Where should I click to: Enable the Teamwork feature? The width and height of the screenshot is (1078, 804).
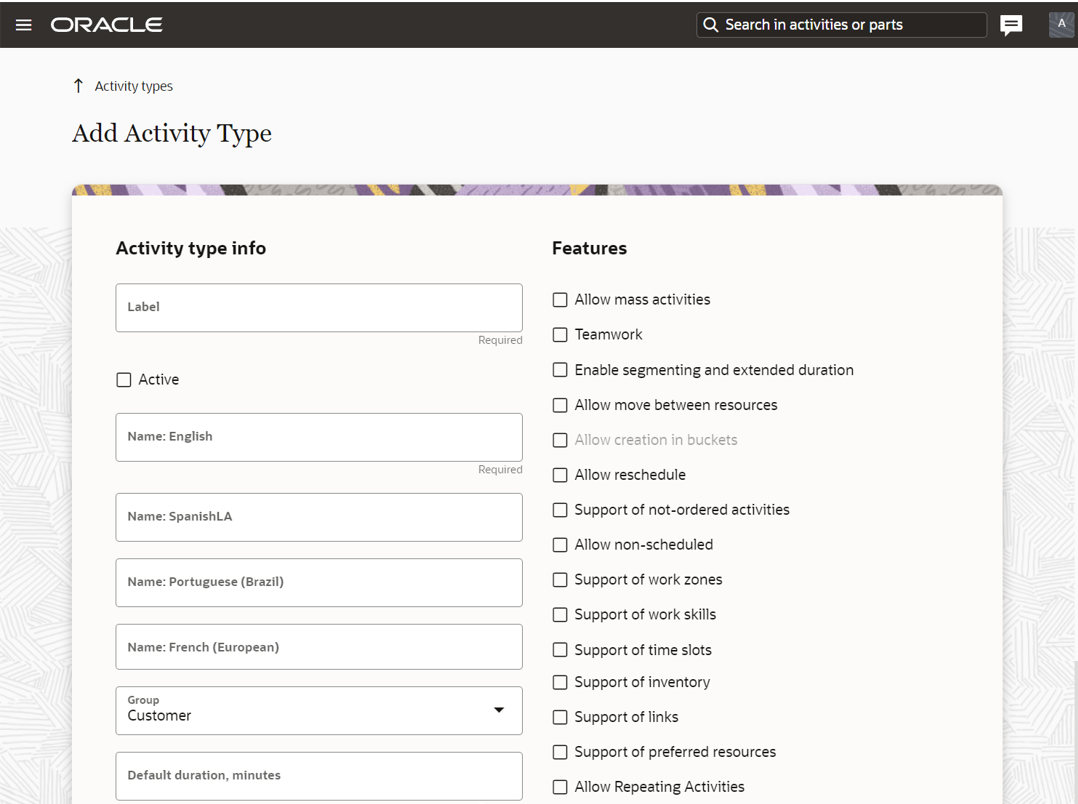coord(560,335)
